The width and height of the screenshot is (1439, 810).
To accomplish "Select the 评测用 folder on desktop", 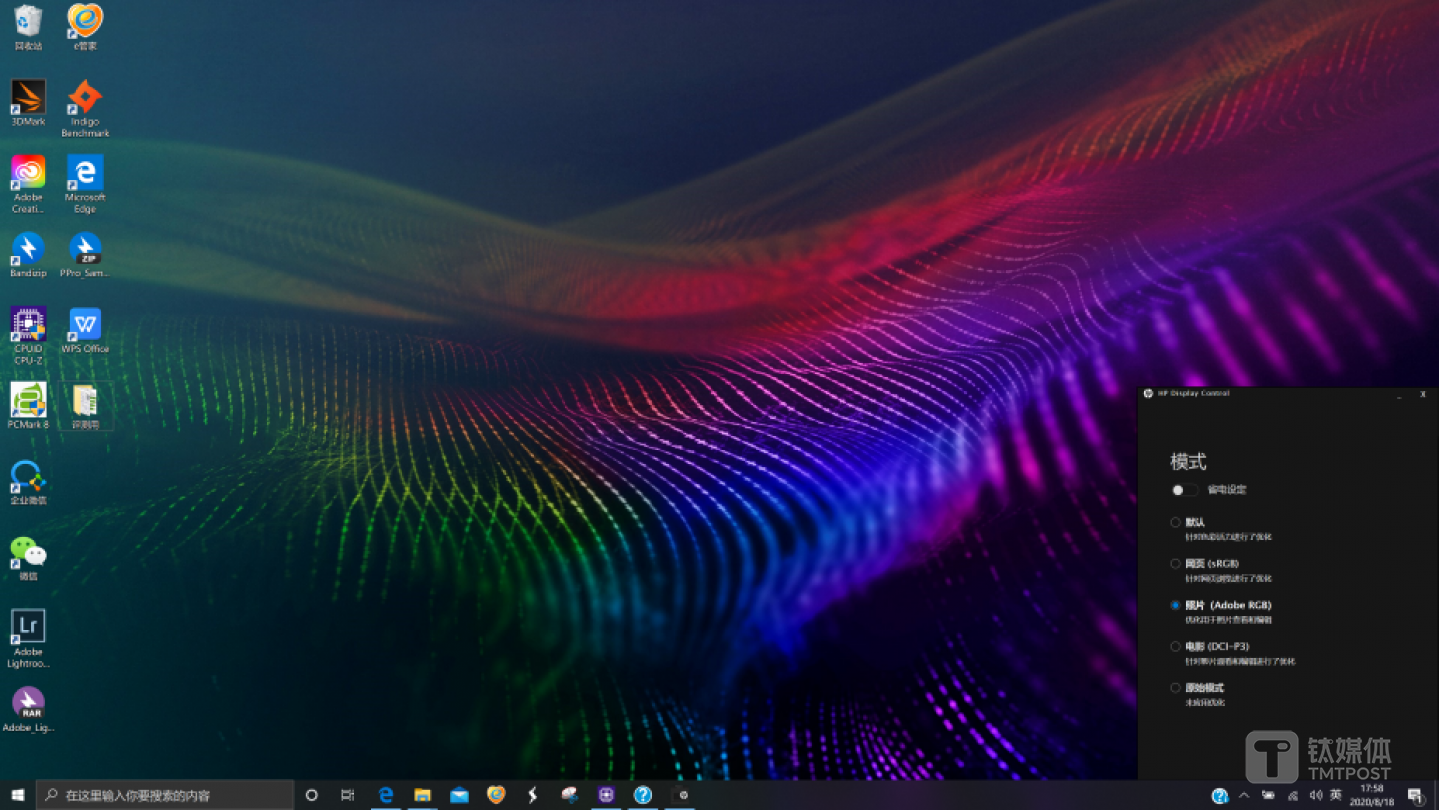I will click(85, 406).
